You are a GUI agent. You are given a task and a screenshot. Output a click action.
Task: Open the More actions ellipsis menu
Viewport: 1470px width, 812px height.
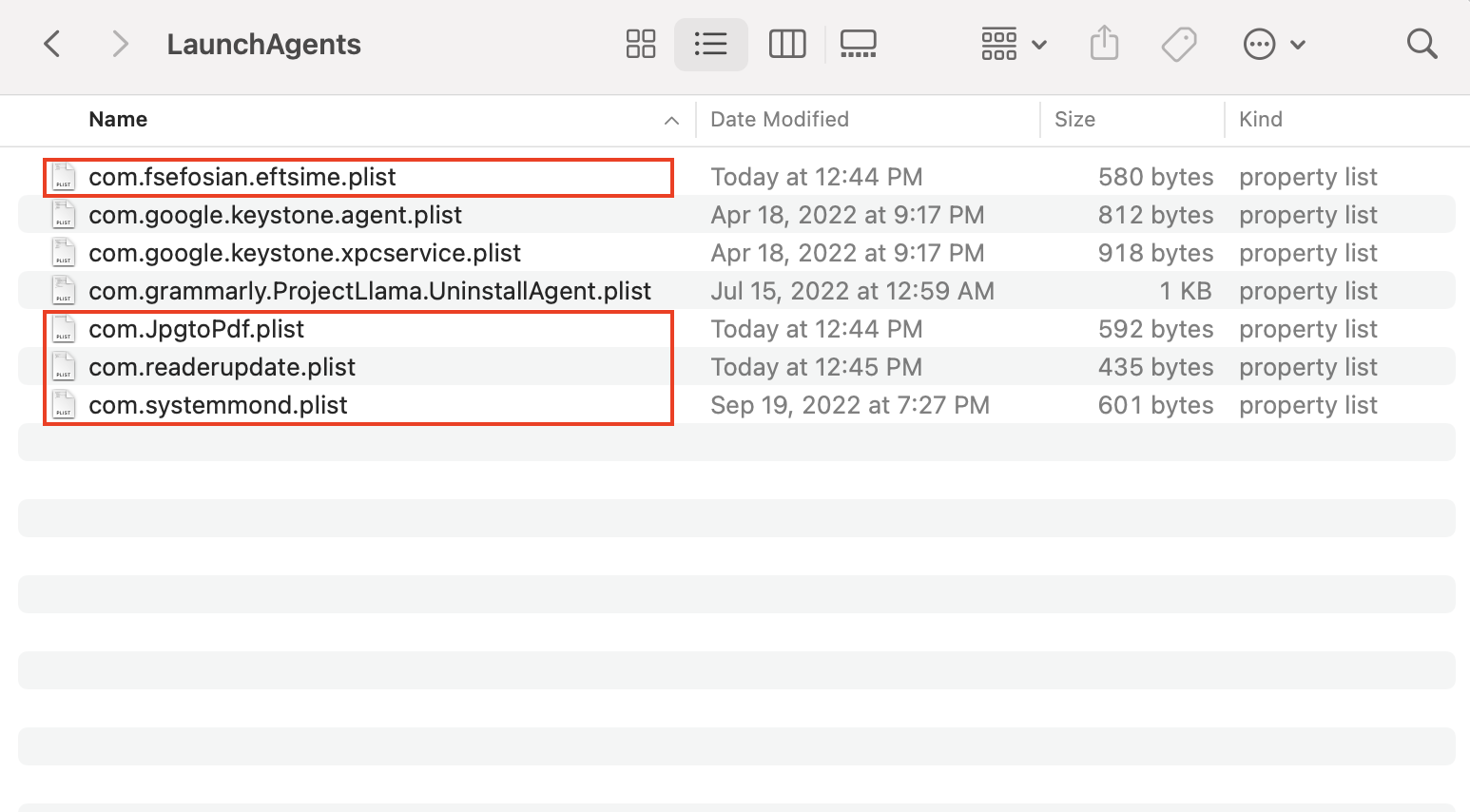[x=1273, y=44]
